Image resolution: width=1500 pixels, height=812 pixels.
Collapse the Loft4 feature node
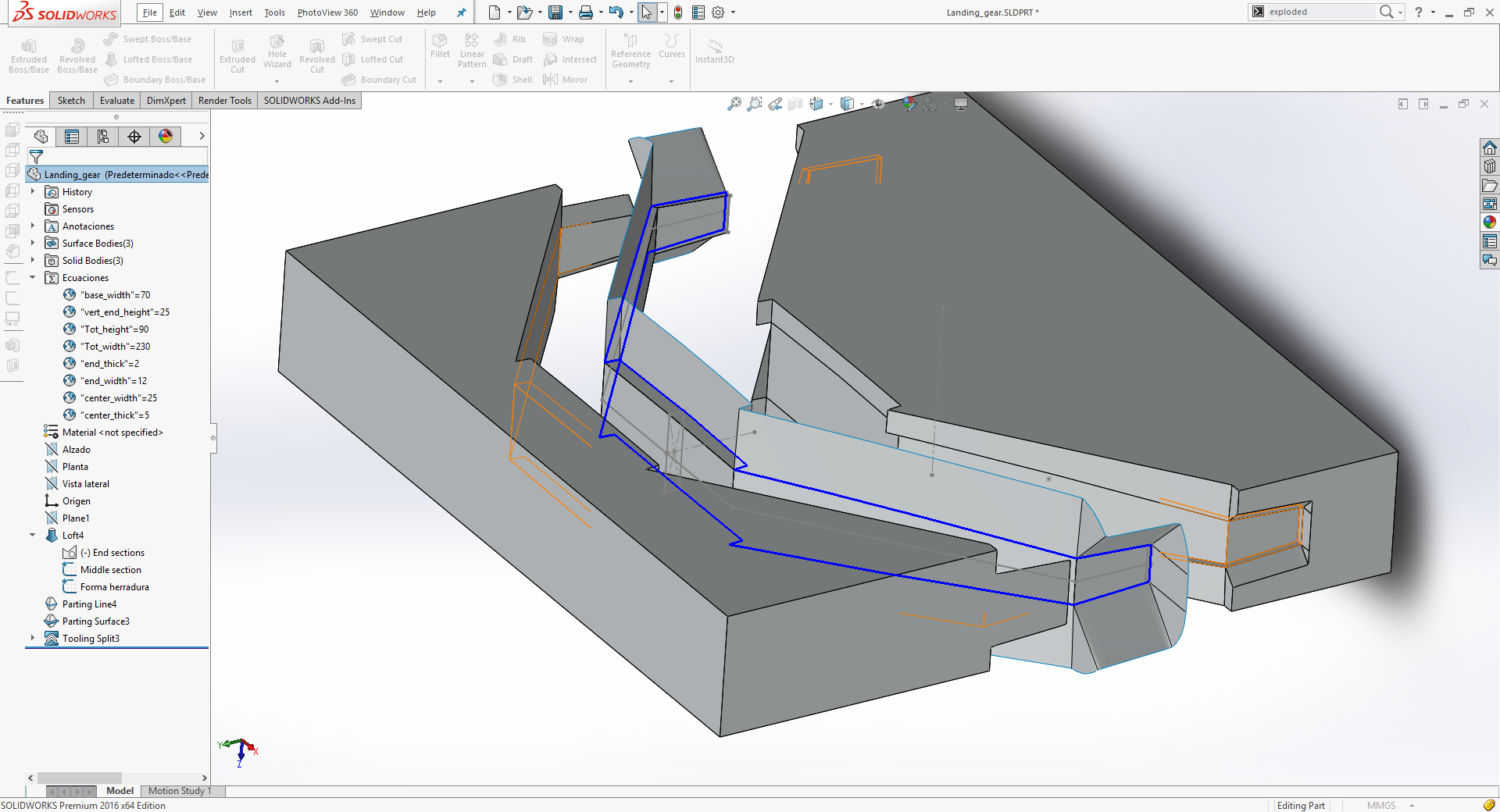[33, 535]
